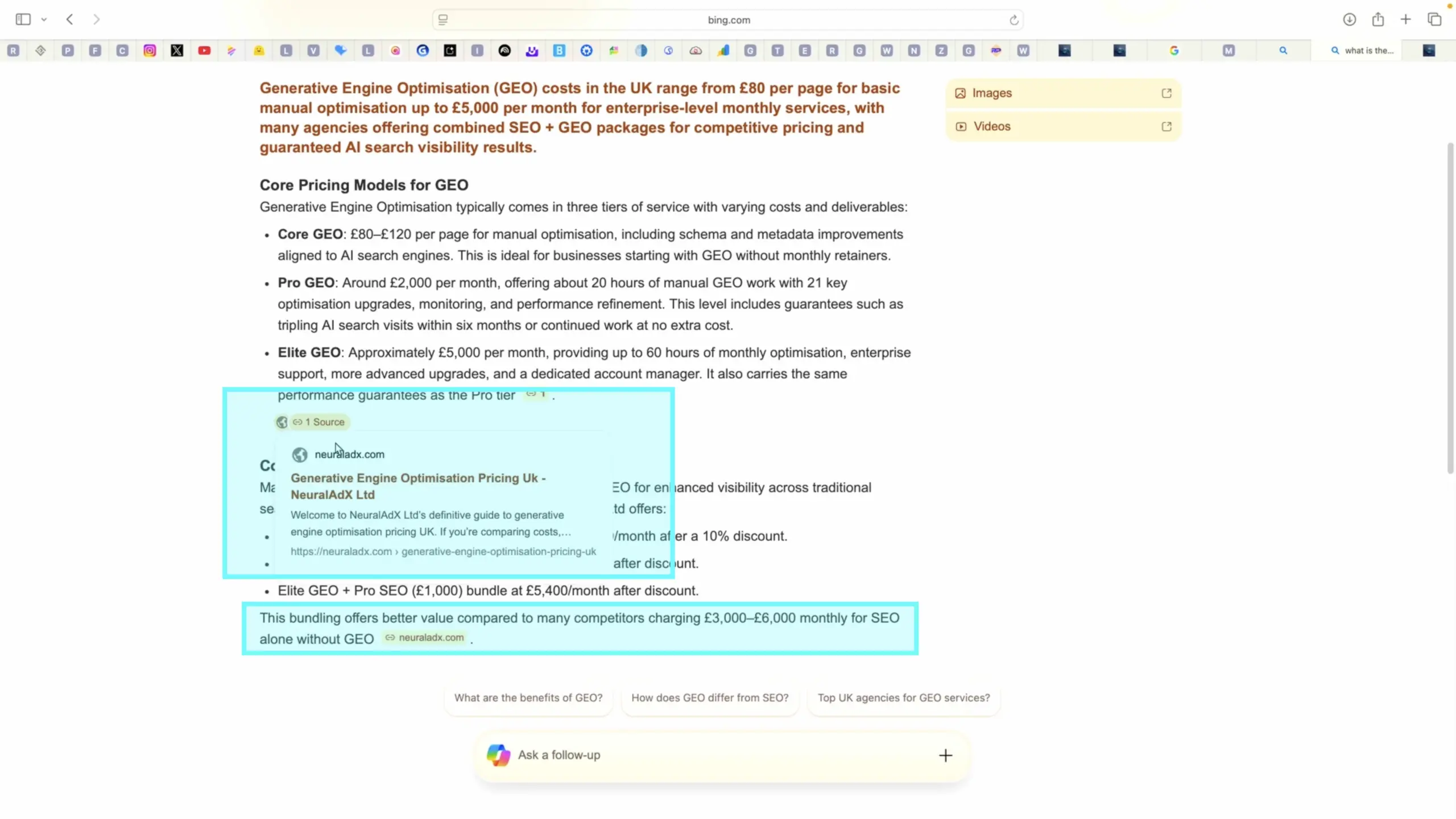1456x819 pixels.
Task: Open a new tab with the plus icon
Action: (x=1405, y=19)
